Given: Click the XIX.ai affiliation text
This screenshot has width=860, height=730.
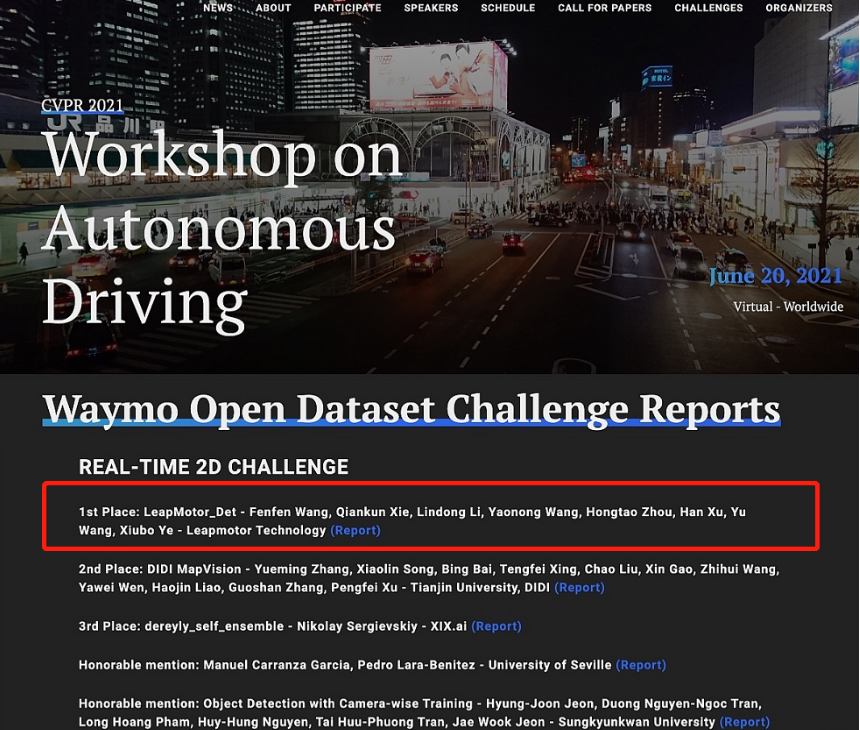Looking at the screenshot, I should pyautogui.click(x=449, y=626).
